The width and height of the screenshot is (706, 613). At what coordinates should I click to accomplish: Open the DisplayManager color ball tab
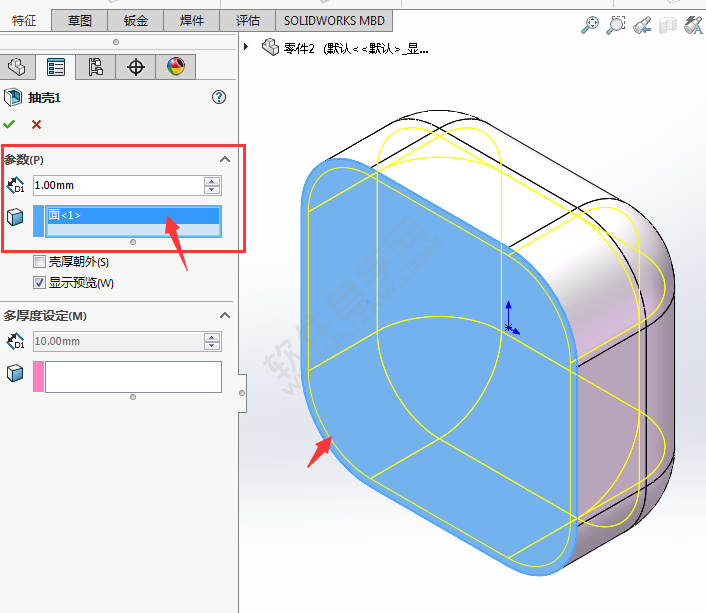tap(176, 67)
